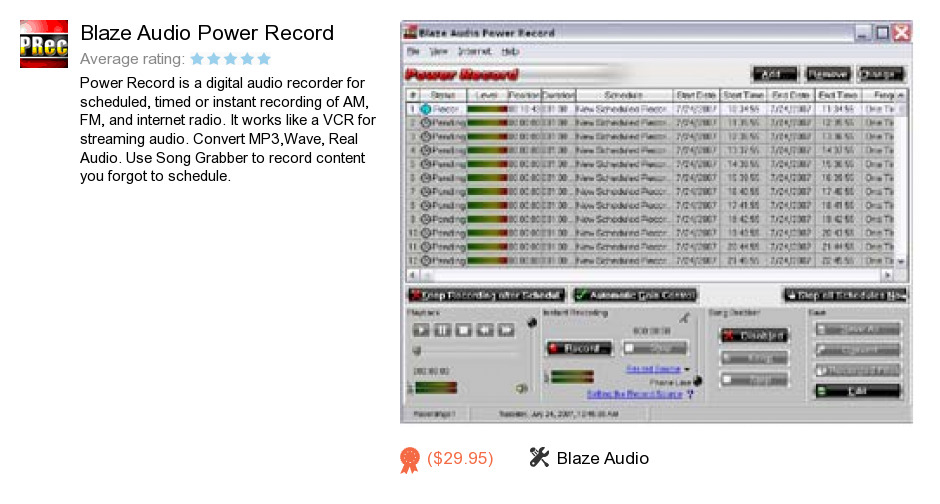Click the Remove schedule button
The height and width of the screenshot is (504, 940).
pyautogui.click(x=828, y=74)
